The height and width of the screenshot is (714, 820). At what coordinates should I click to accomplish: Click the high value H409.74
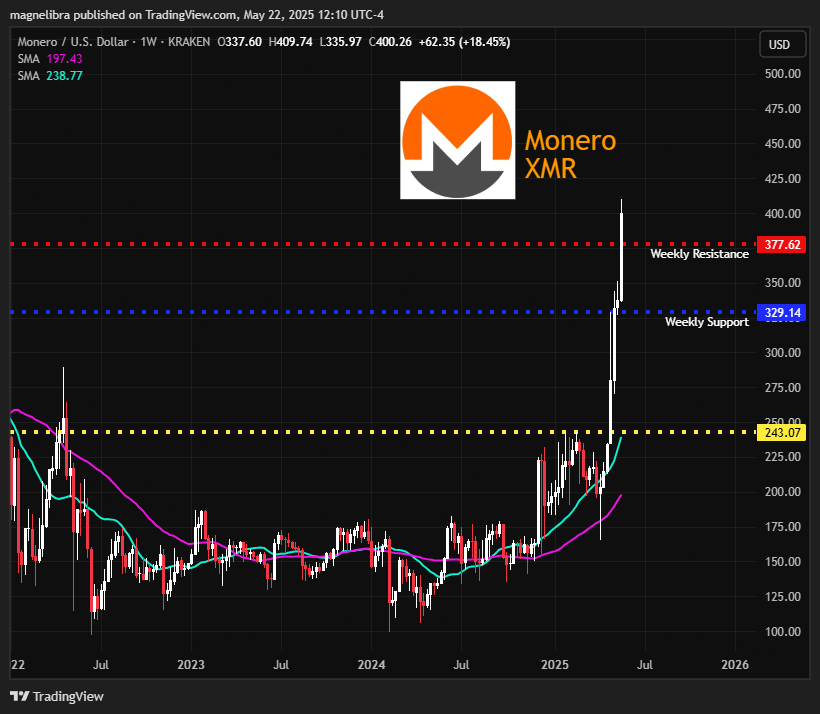pyautogui.click(x=290, y=42)
